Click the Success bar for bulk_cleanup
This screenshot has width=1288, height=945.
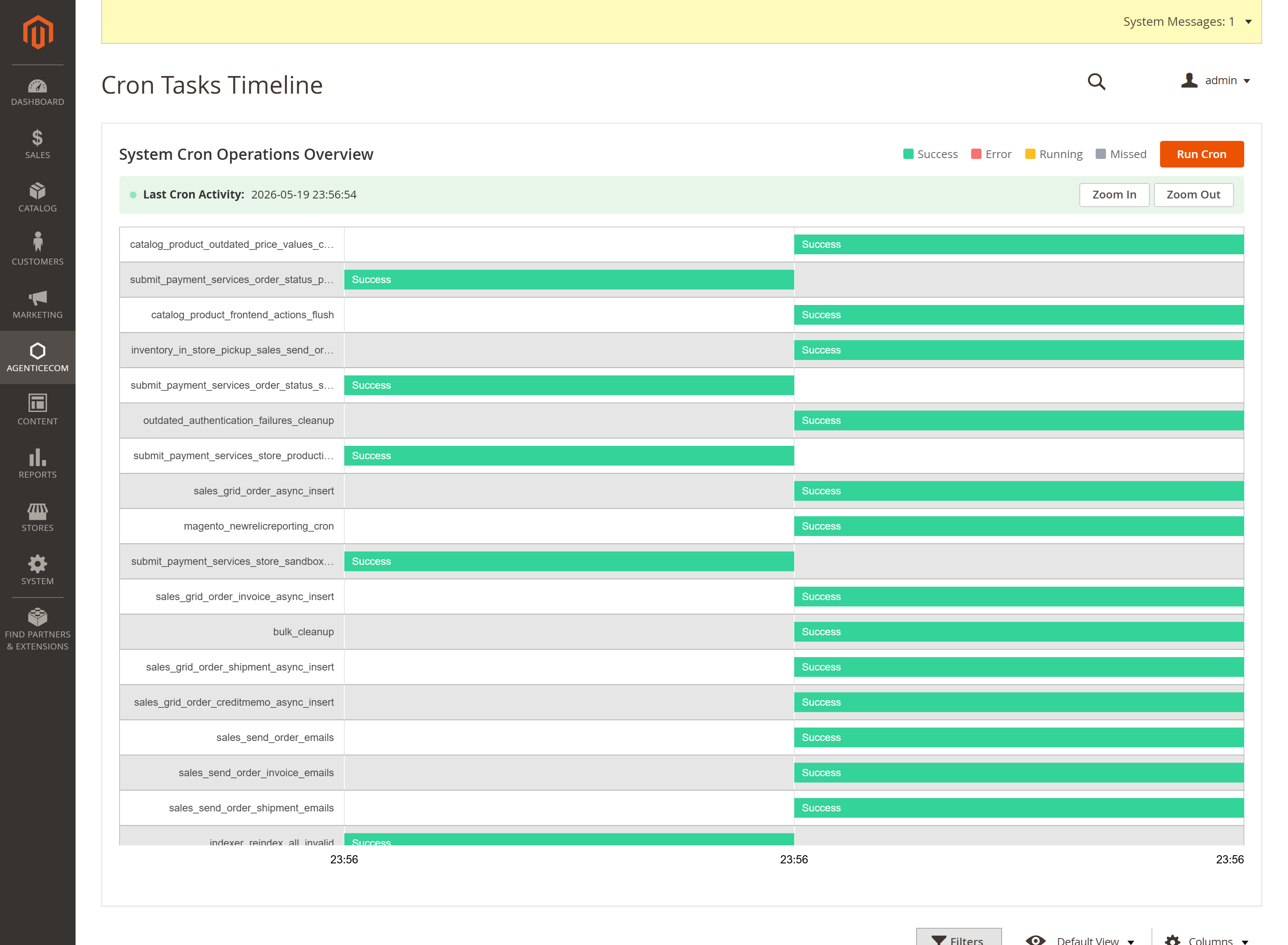[x=1019, y=631]
